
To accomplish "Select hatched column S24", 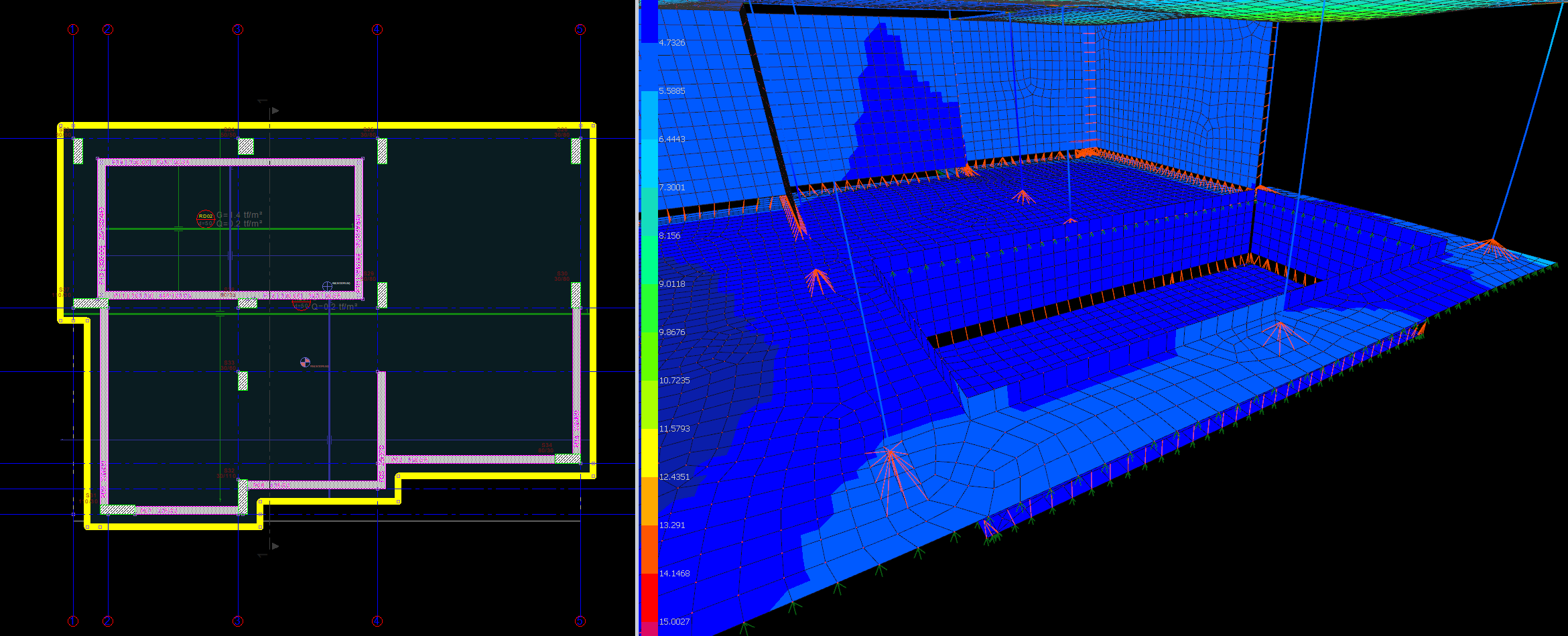I will [x=246, y=146].
